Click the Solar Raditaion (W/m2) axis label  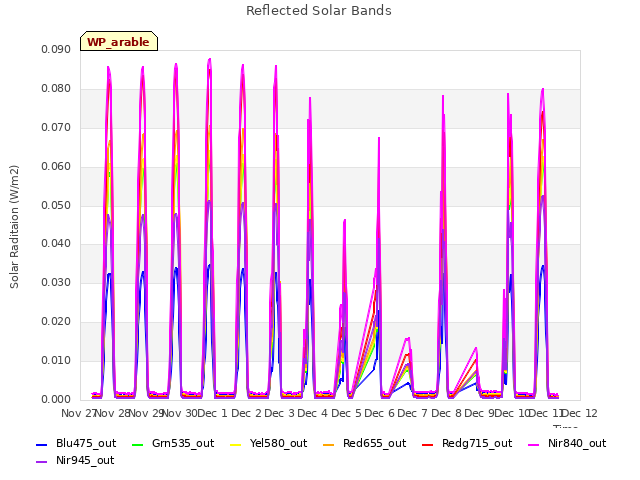tap(14, 227)
